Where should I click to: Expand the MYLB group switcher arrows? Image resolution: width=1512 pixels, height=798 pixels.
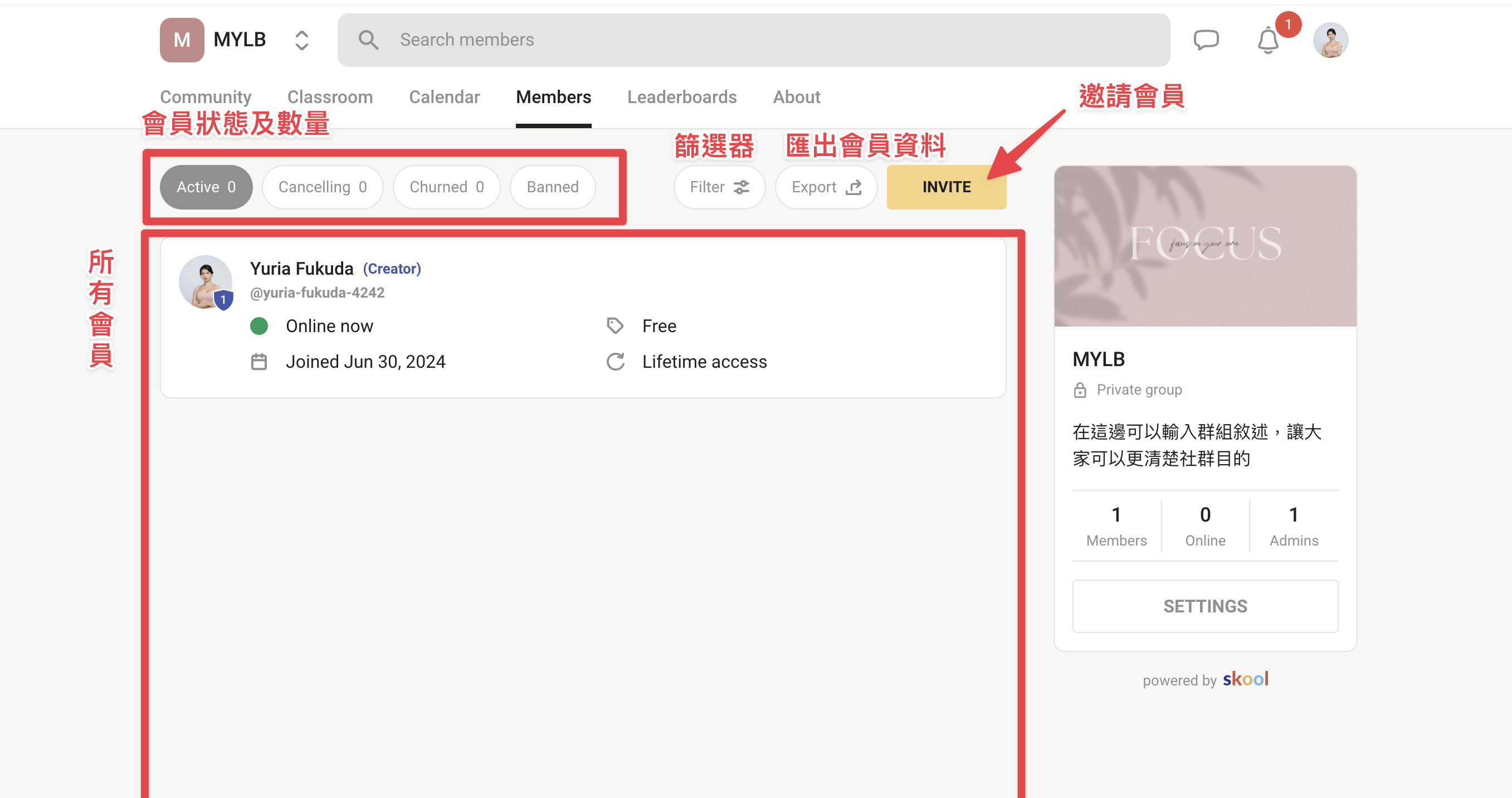pyautogui.click(x=302, y=40)
